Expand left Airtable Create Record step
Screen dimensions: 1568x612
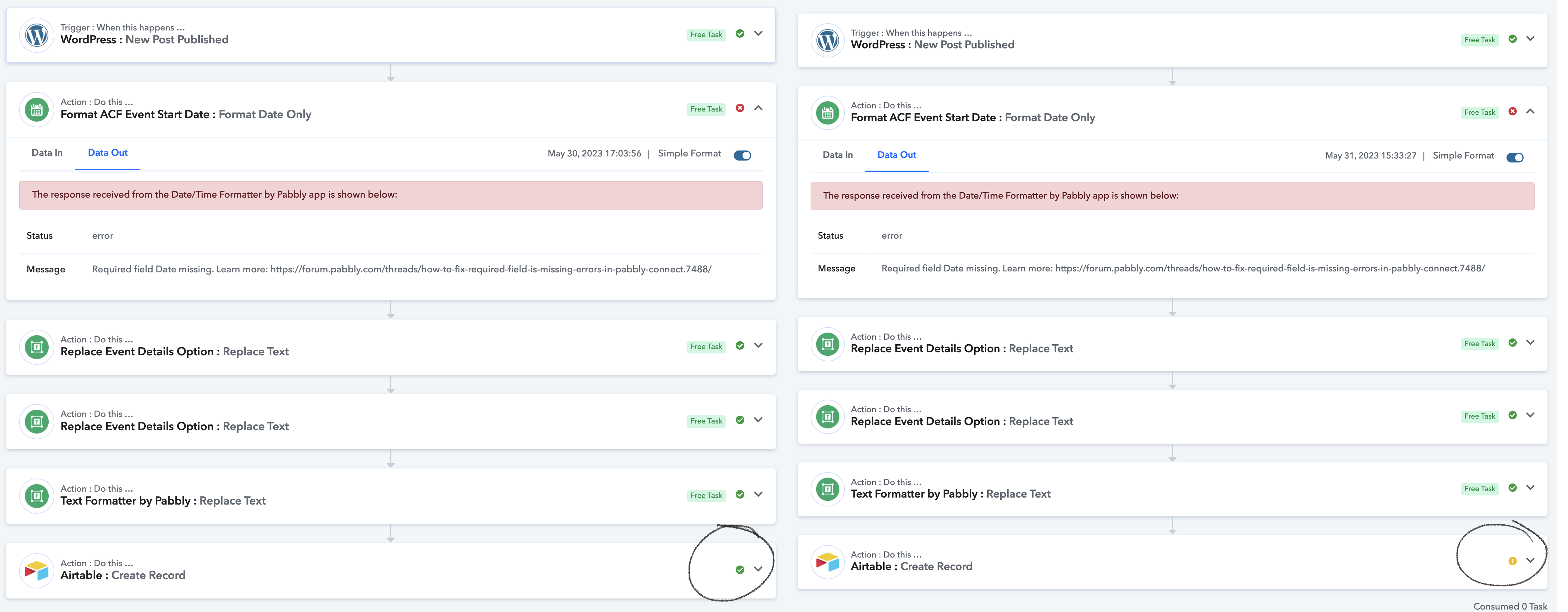pos(758,569)
